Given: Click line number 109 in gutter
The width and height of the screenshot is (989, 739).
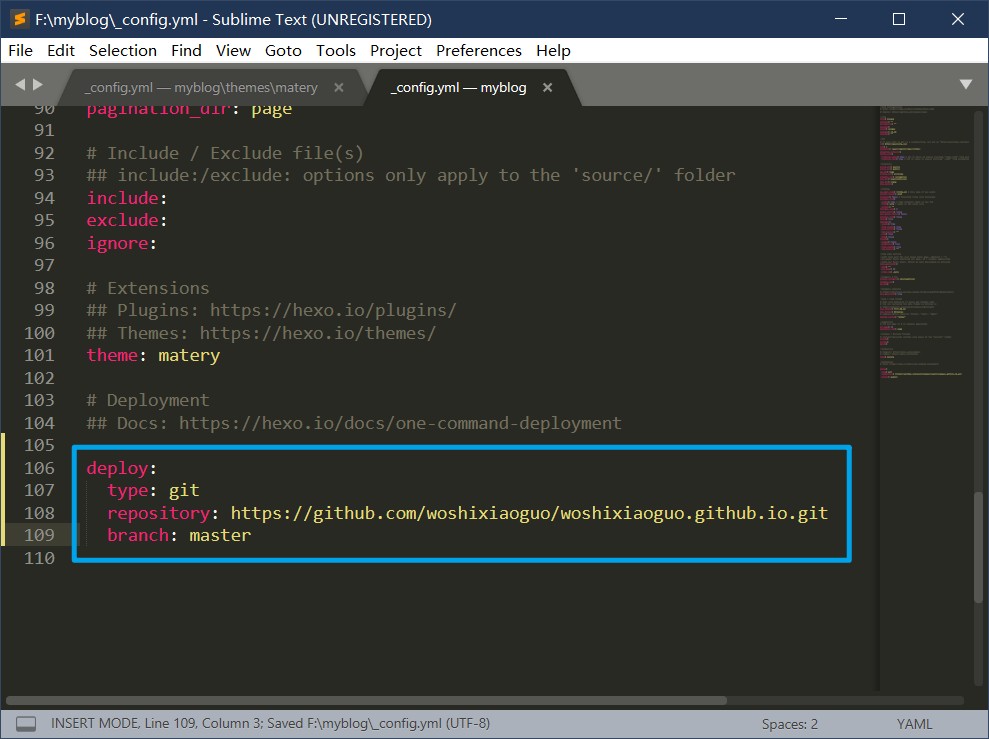Looking at the screenshot, I should pyautogui.click(x=39, y=535).
